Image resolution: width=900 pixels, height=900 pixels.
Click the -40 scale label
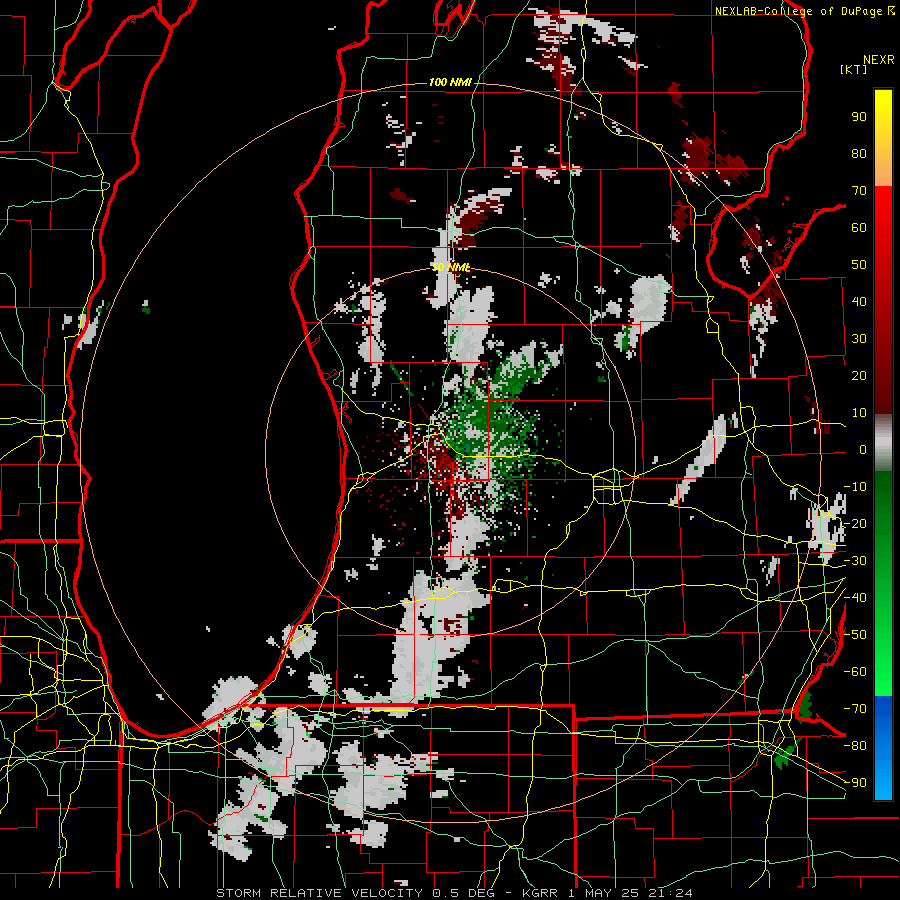click(x=855, y=598)
